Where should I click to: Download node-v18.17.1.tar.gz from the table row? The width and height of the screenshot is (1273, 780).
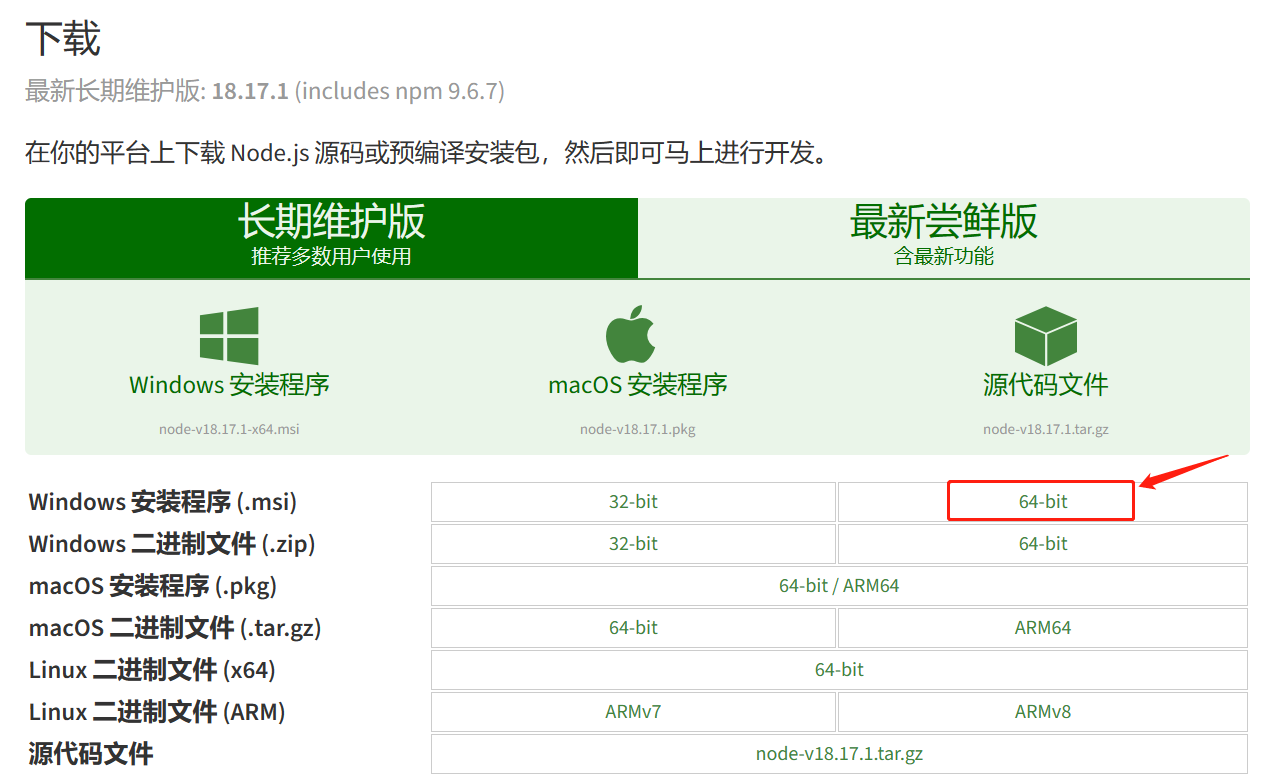coord(839,754)
